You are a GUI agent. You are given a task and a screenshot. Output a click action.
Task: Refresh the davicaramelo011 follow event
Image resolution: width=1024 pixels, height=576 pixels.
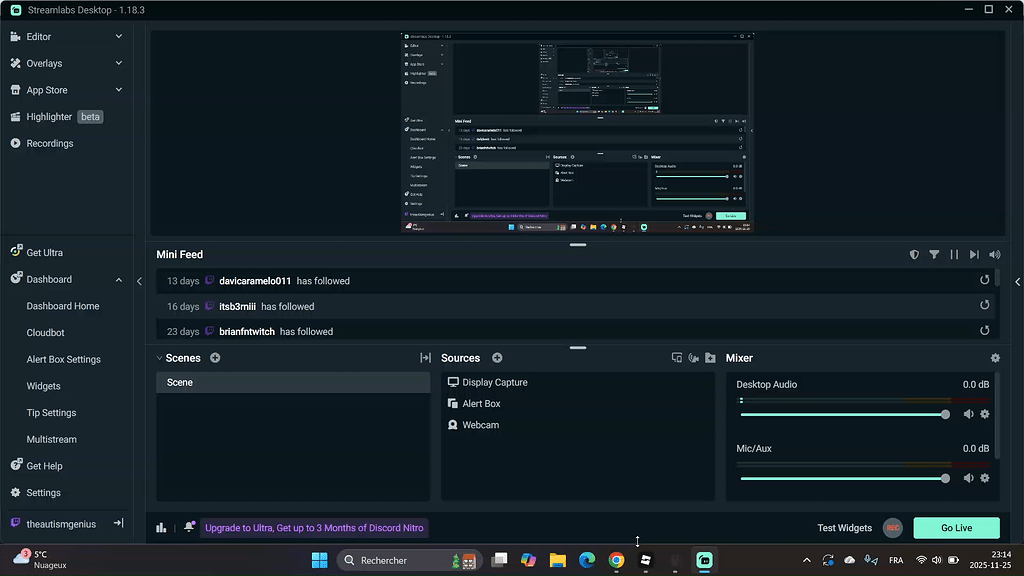(x=984, y=280)
